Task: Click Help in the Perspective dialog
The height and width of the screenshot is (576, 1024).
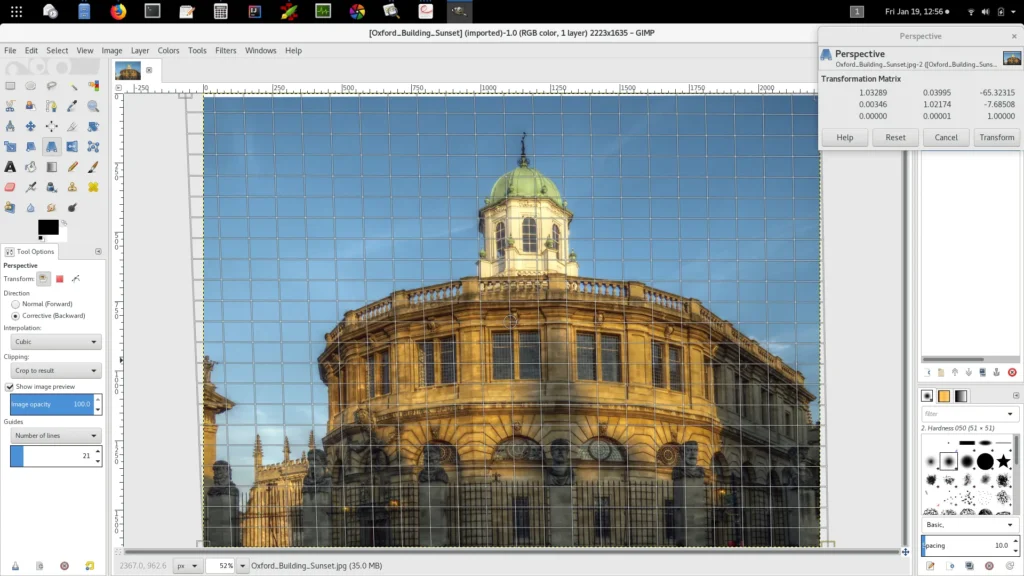Action: [x=844, y=137]
